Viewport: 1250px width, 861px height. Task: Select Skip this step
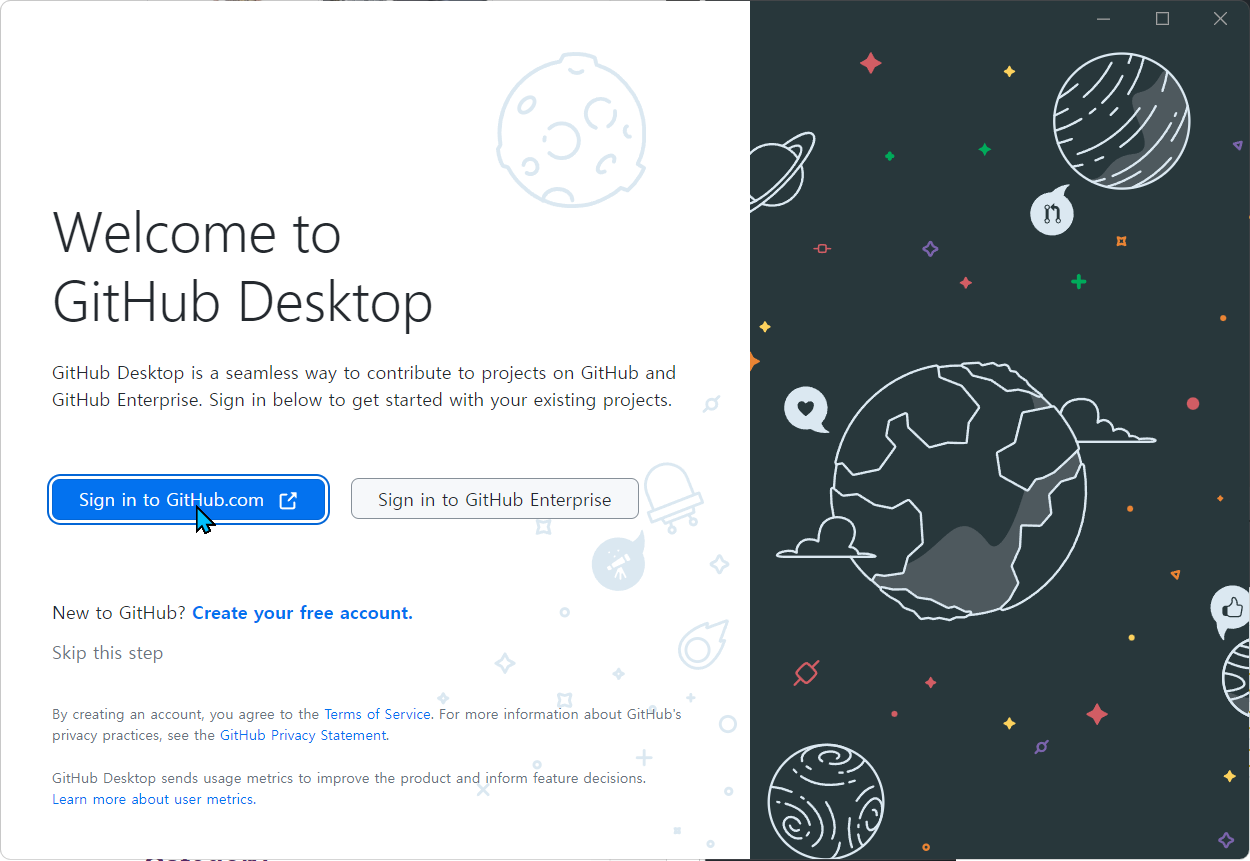(x=107, y=653)
